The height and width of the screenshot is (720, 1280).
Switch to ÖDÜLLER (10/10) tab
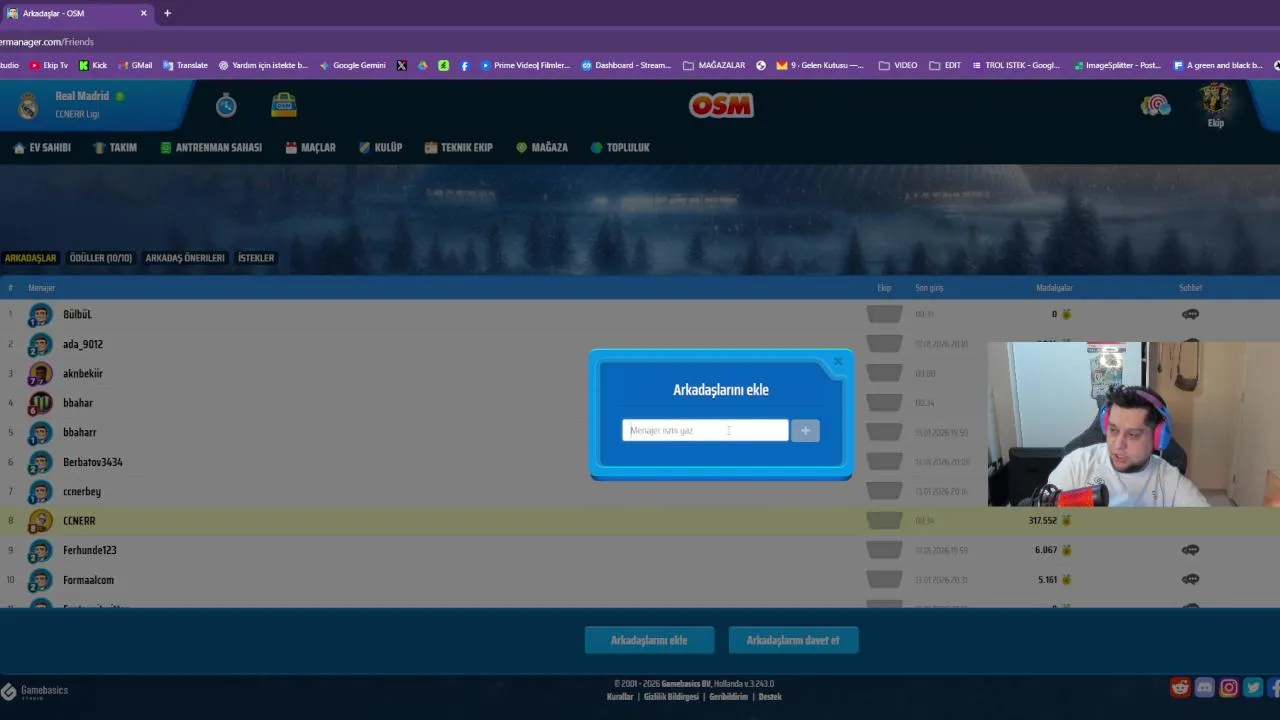pyautogui.click(x=101, y=258)
